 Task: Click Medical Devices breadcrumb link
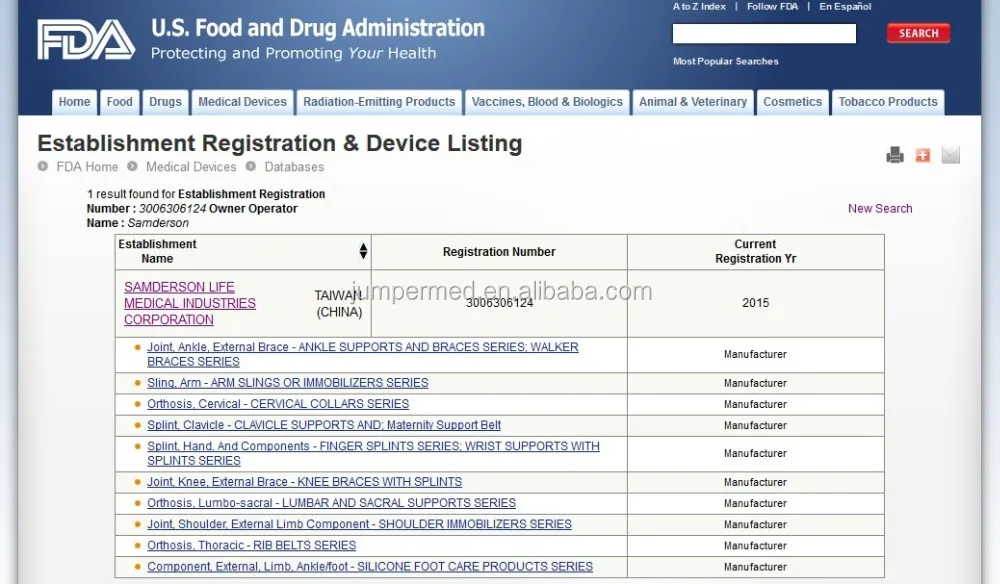[191, 167]
